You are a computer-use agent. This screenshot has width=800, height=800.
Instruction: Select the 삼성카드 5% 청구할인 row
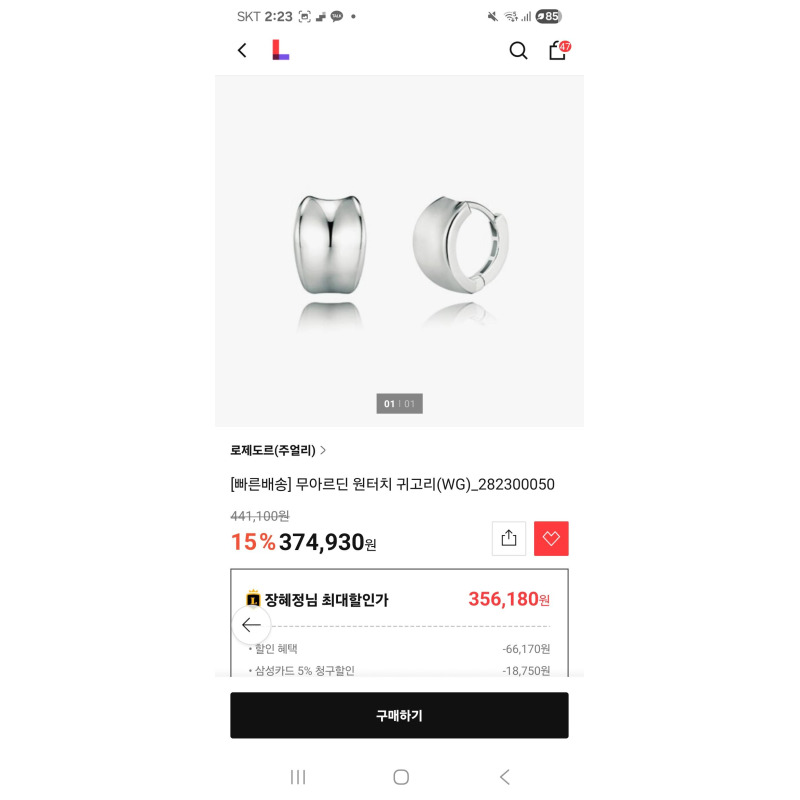coord(399,670)
